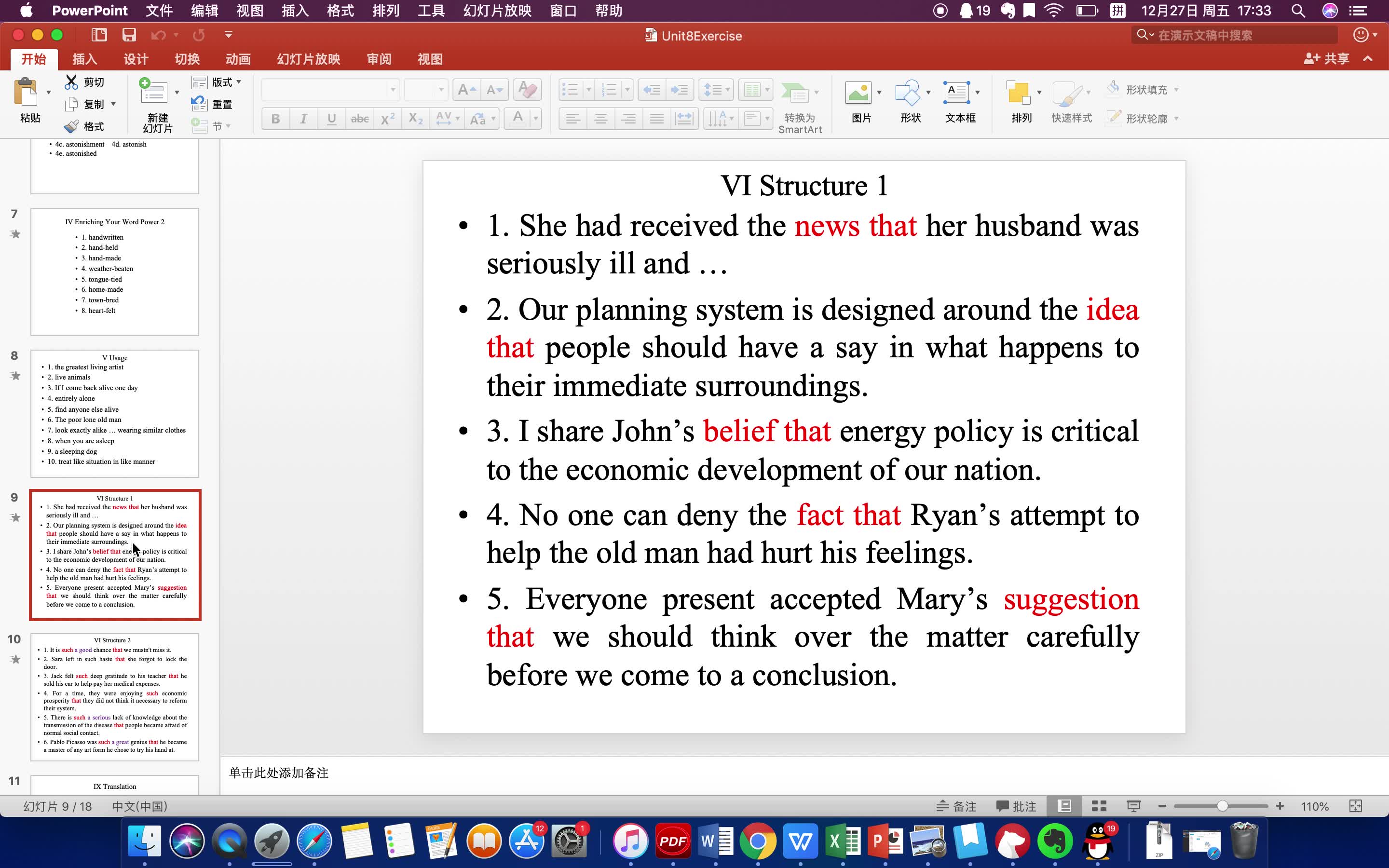1389x868 pixels.
Task: Expand Quick Access toolbar customize arrow
Action: click(x=229, y=35)
